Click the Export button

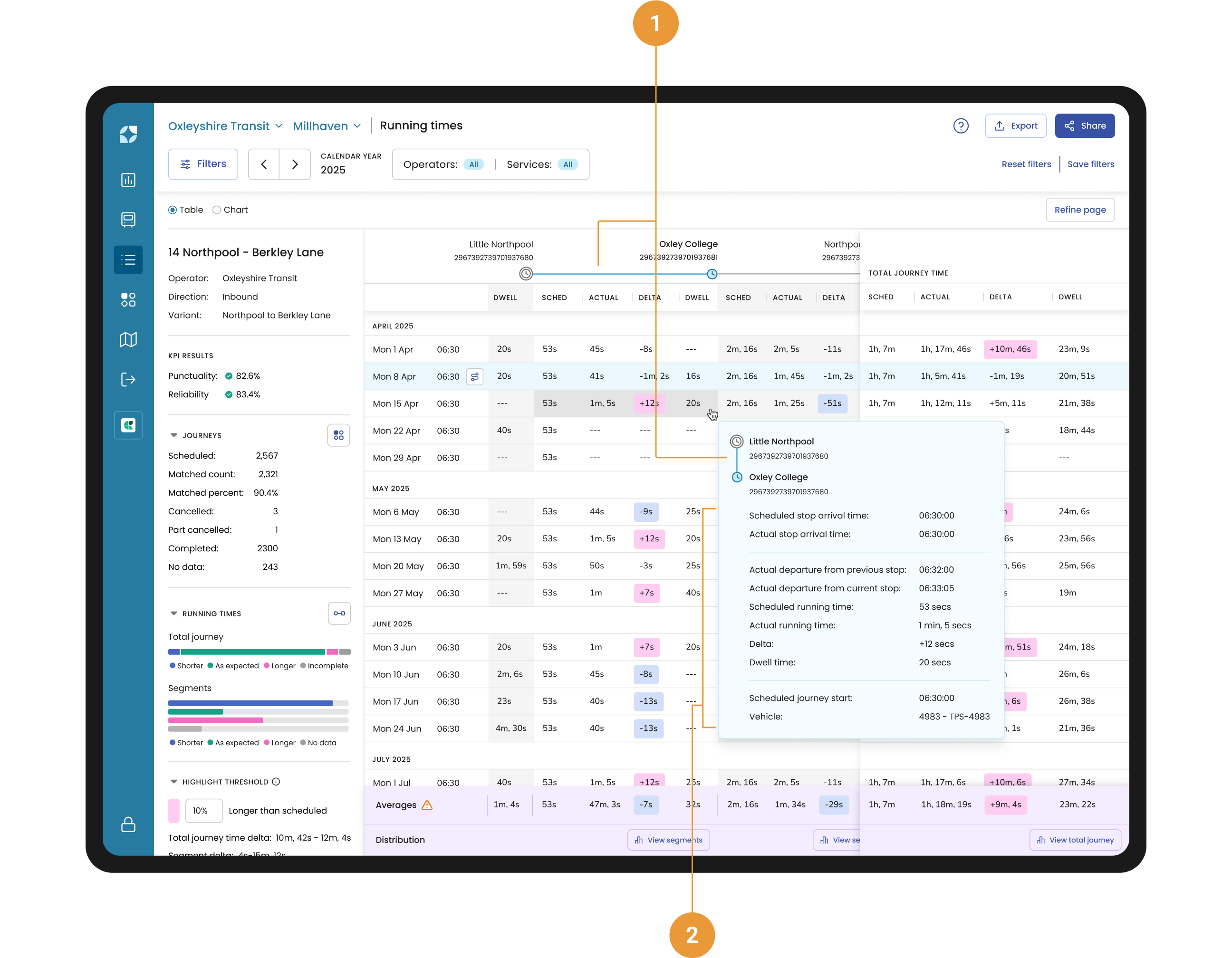click(x=1015, y=126)
